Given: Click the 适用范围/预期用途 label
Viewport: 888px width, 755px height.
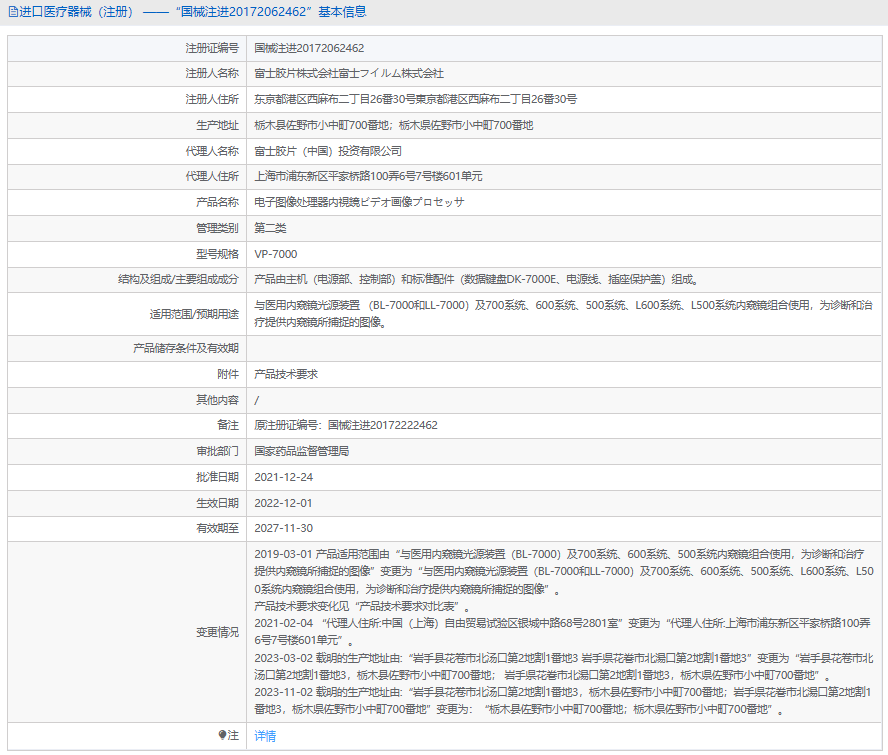Looking at the screenshot, I should [x=194, y=314].
